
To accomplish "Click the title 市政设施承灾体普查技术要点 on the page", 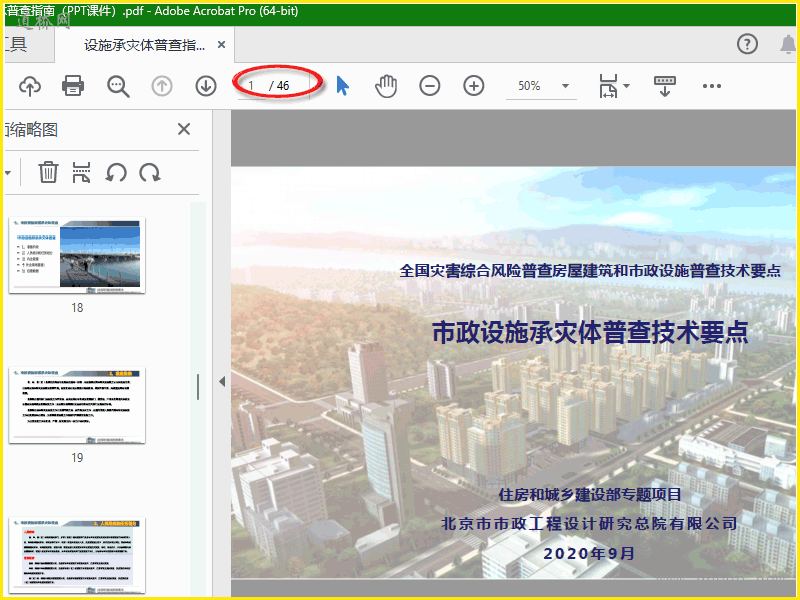I will point(590,332).
